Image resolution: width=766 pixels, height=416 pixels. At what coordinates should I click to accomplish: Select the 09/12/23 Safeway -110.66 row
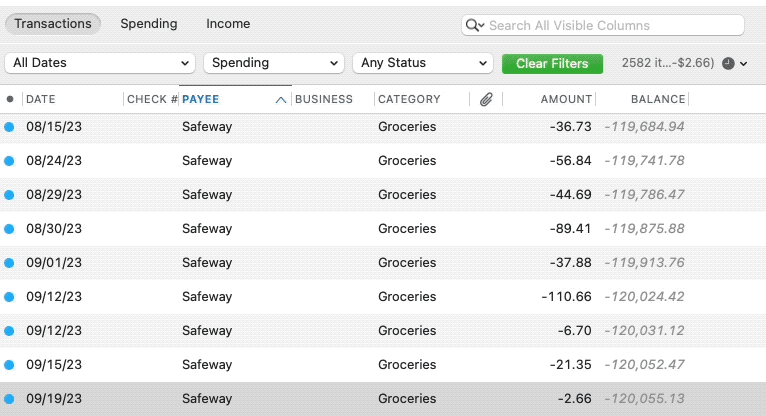[x=383, y=297]
